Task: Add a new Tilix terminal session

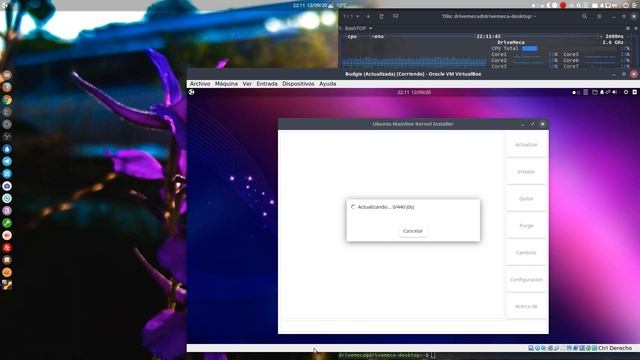Action: pos(368,16)
